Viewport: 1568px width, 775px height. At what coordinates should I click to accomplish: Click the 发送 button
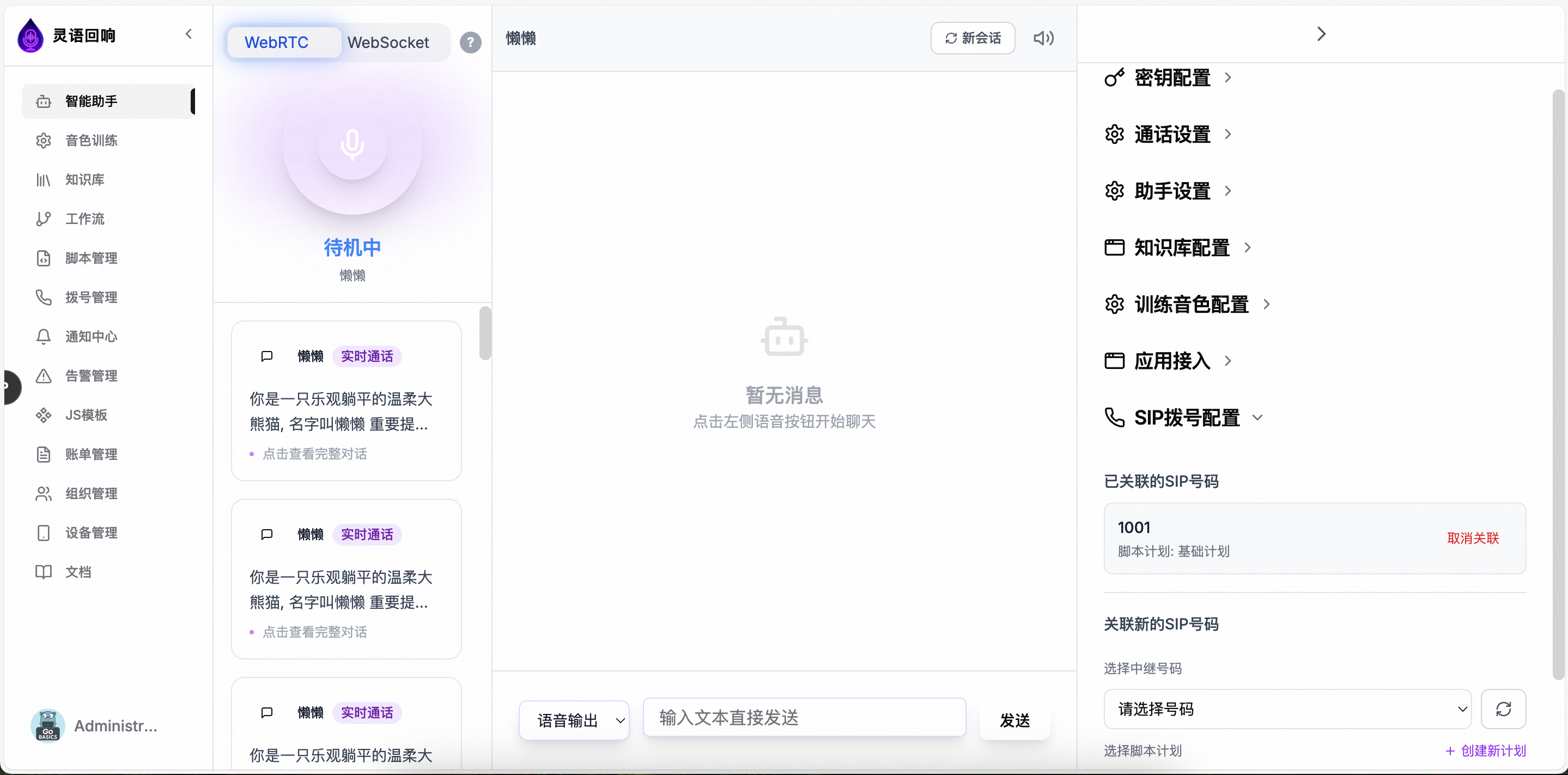pyautogui.click(x=1014, y=720)
